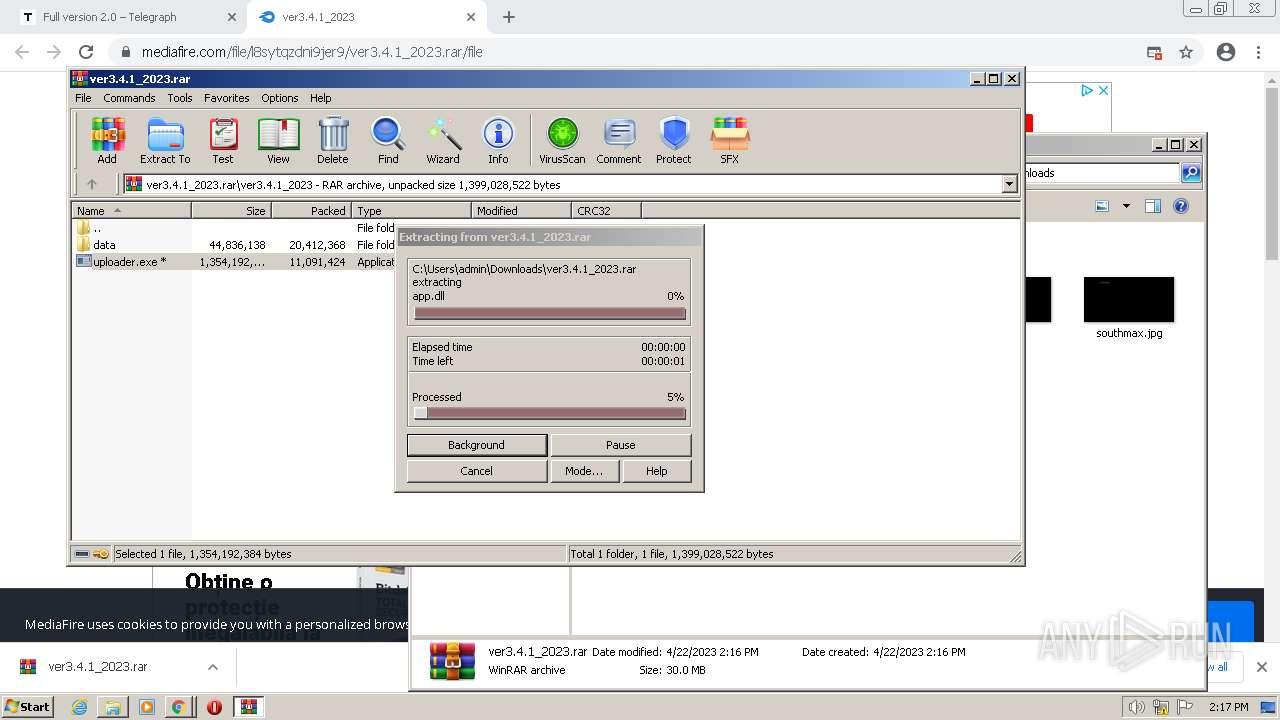Click the app.dll file progress bar
This screenshot has width=1280, height=720.
(550, 313)
